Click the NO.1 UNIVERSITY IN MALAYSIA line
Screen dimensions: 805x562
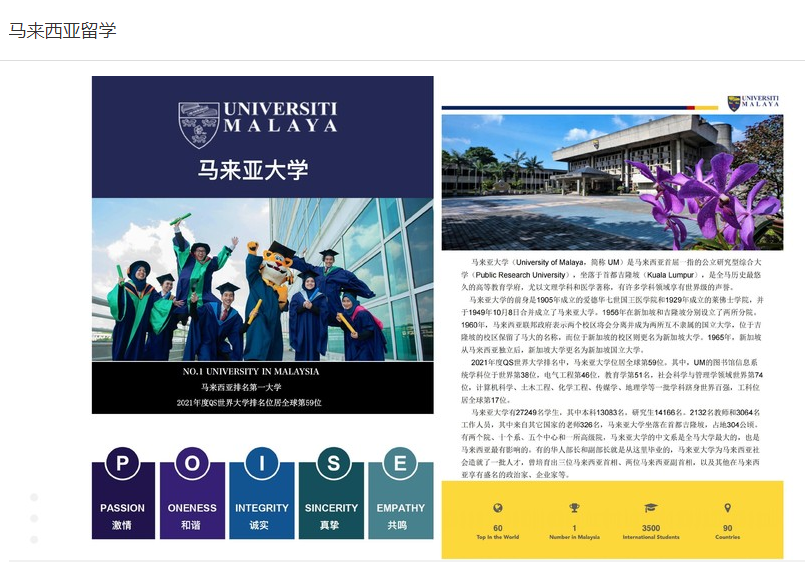tap(251, 371)
